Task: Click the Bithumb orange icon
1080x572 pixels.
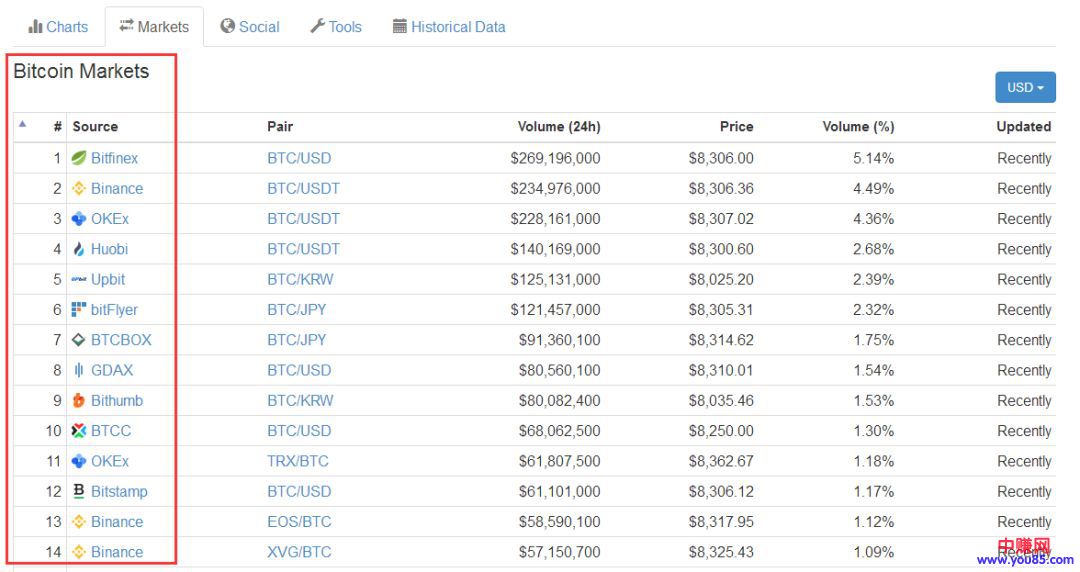Action: coord(79,401)
